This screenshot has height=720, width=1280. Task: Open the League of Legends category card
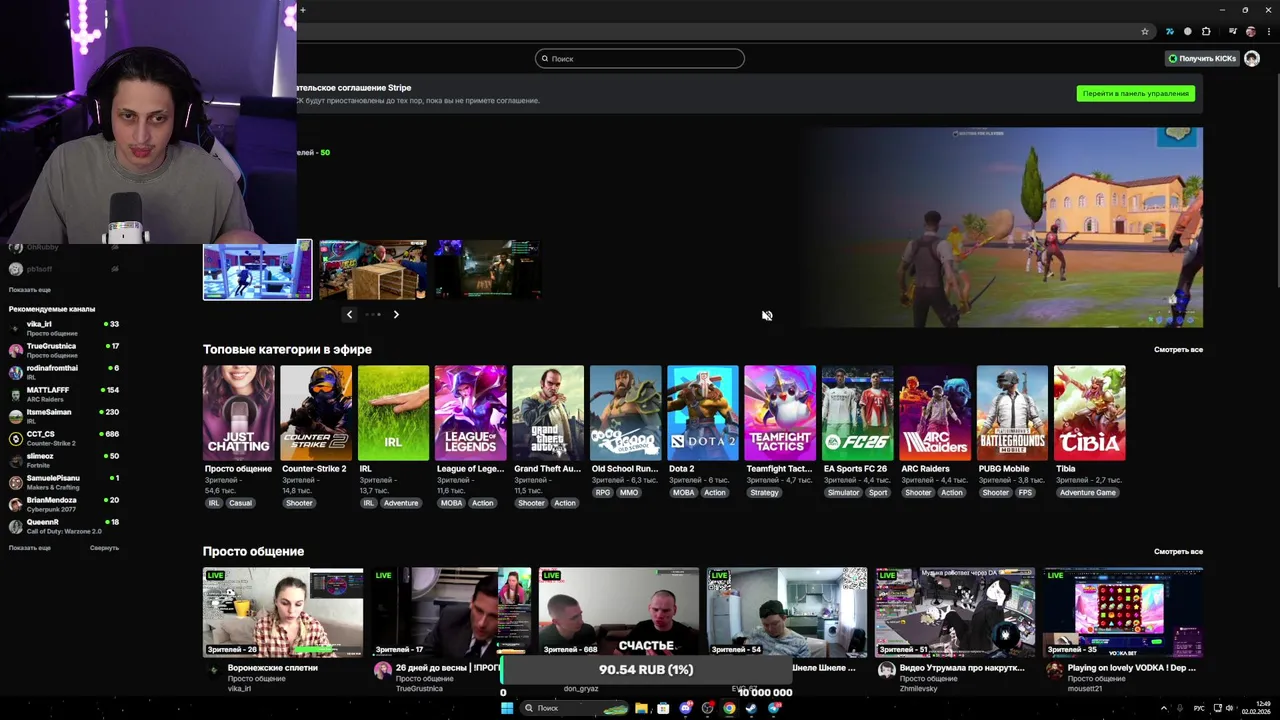click(x=471, y=413)
